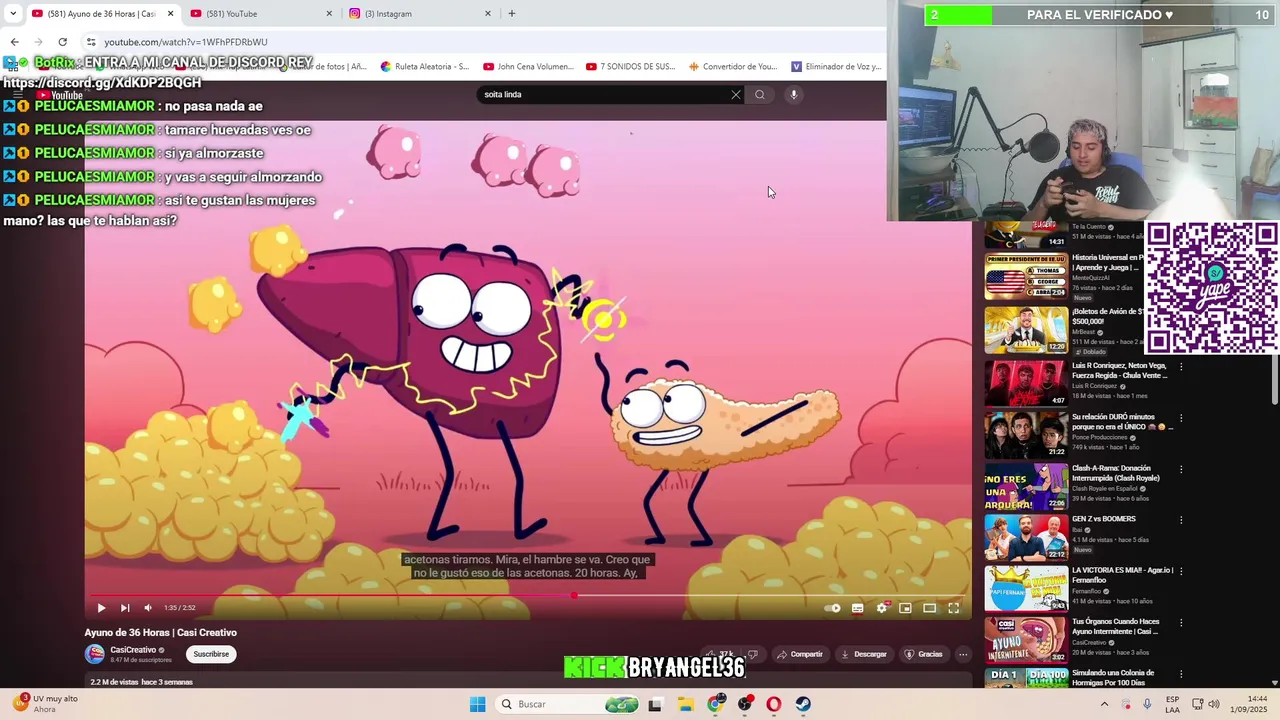The width and height of the screenshot is (1280, 720).
Task: Open 'Eliminador de Voz' bookmark
Action: [836, 67]
